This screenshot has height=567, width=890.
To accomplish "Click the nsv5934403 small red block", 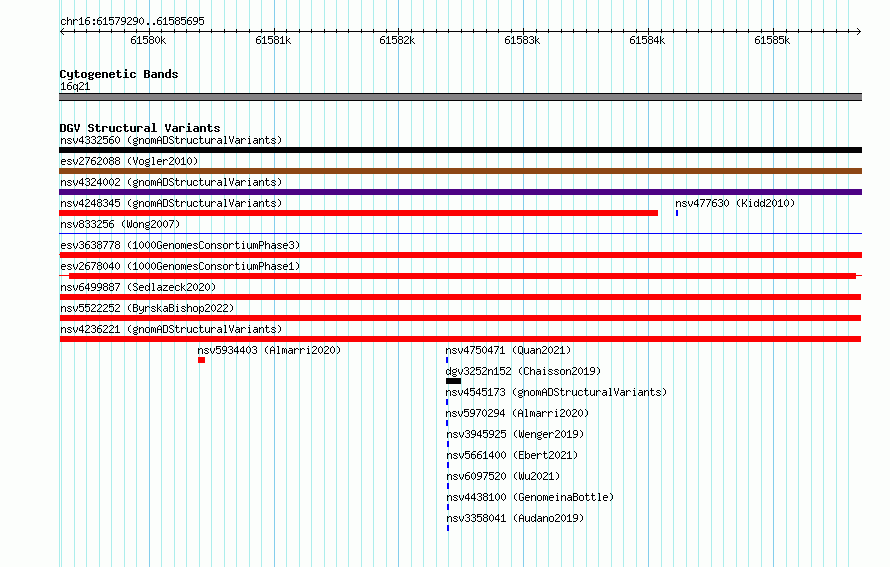I will (x=201, y=360).
